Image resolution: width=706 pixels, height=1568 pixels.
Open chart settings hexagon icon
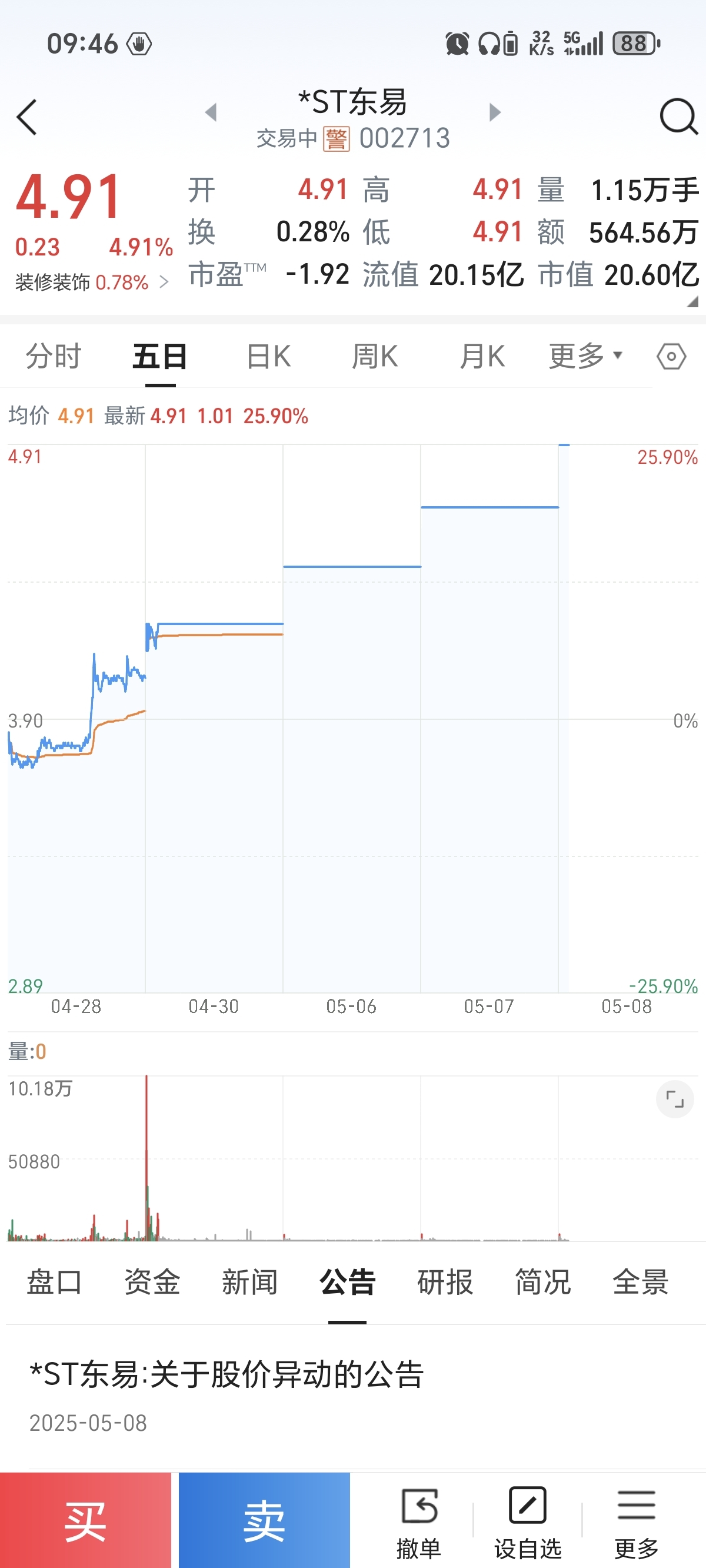point(671,356)
